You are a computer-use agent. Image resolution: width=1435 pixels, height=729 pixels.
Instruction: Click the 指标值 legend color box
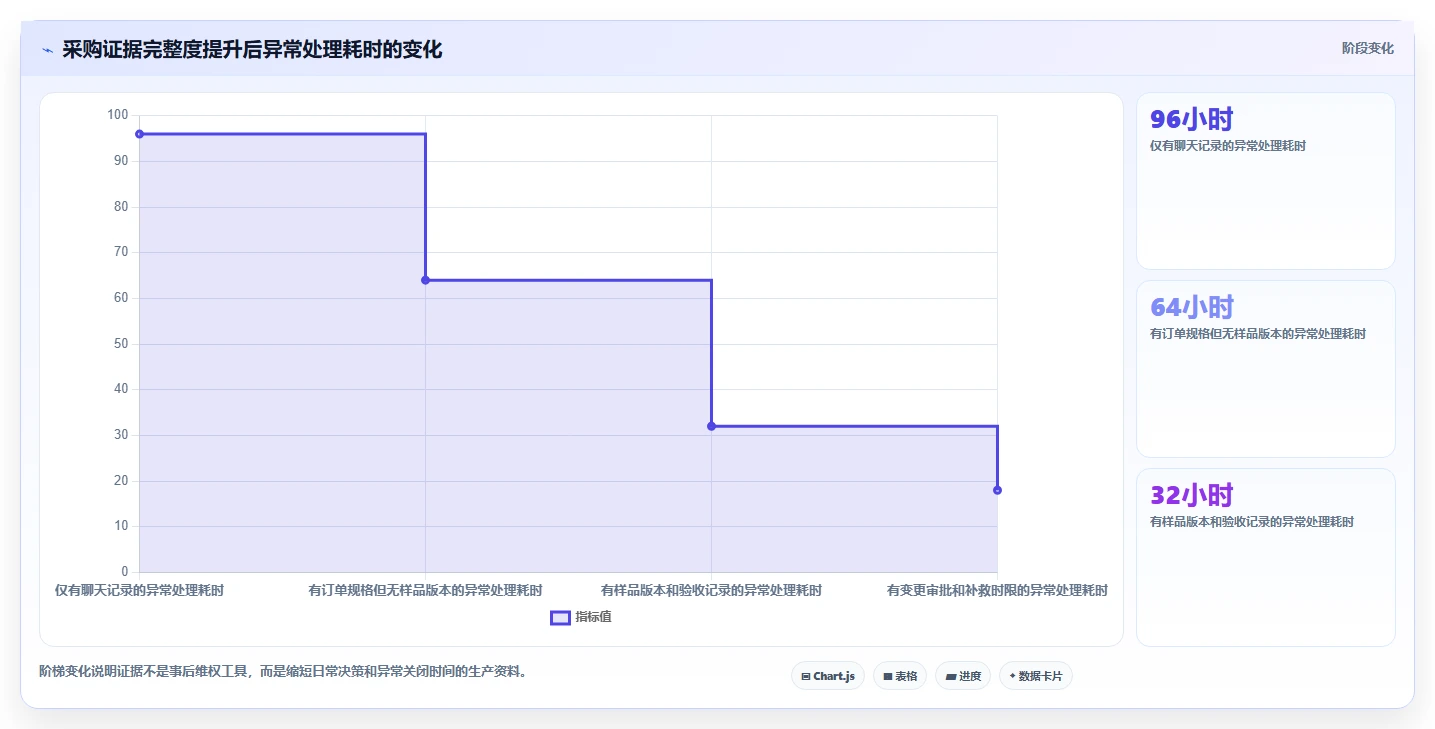[x=560, y=618]
